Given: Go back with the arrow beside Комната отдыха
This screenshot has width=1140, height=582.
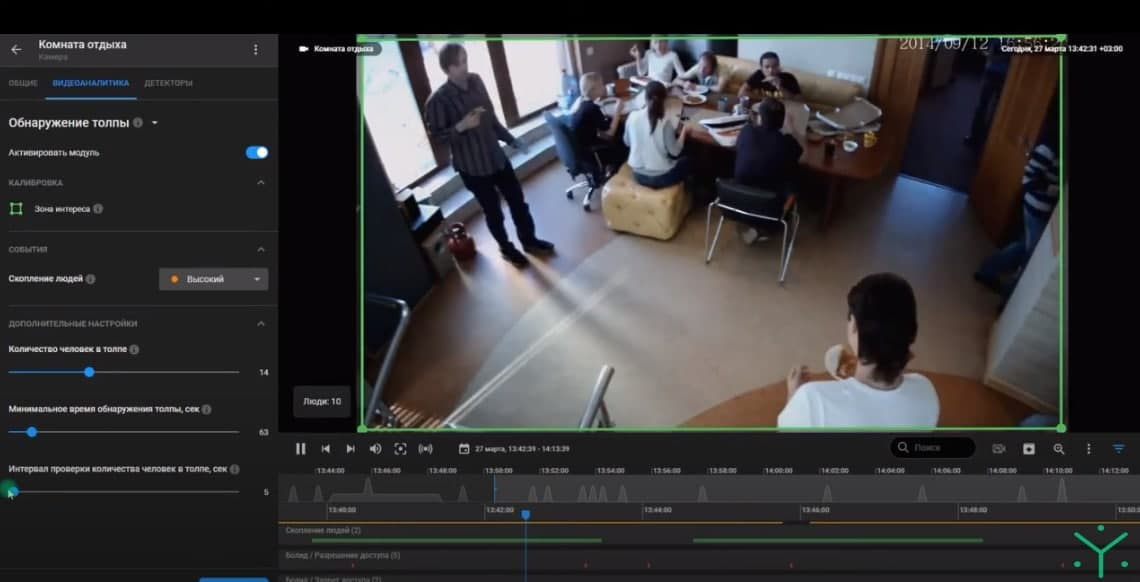Looking at the screenshot, I should pos(16,49).
